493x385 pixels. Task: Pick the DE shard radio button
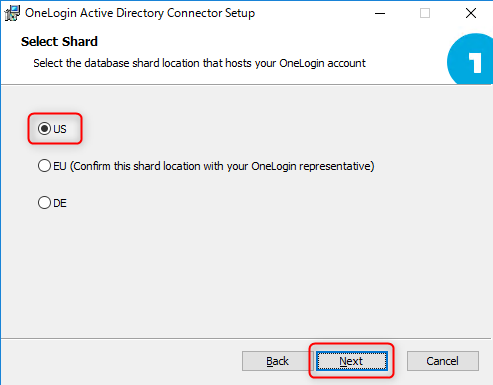44,203
